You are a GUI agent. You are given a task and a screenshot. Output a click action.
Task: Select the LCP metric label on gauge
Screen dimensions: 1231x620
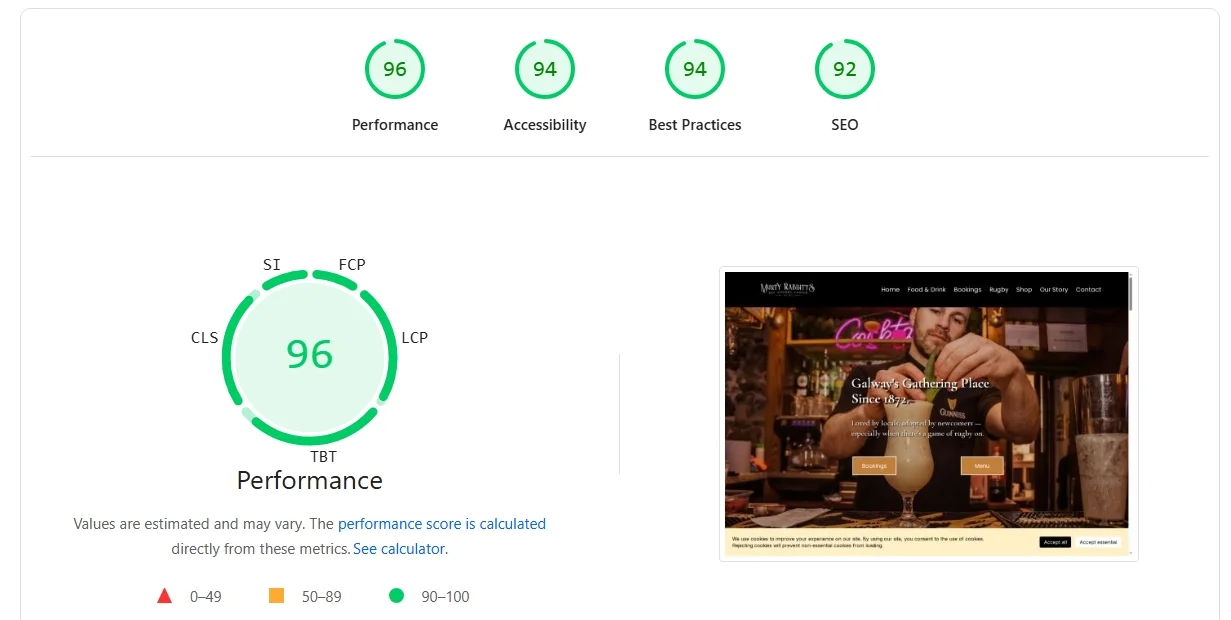click(x=414, y=338)
